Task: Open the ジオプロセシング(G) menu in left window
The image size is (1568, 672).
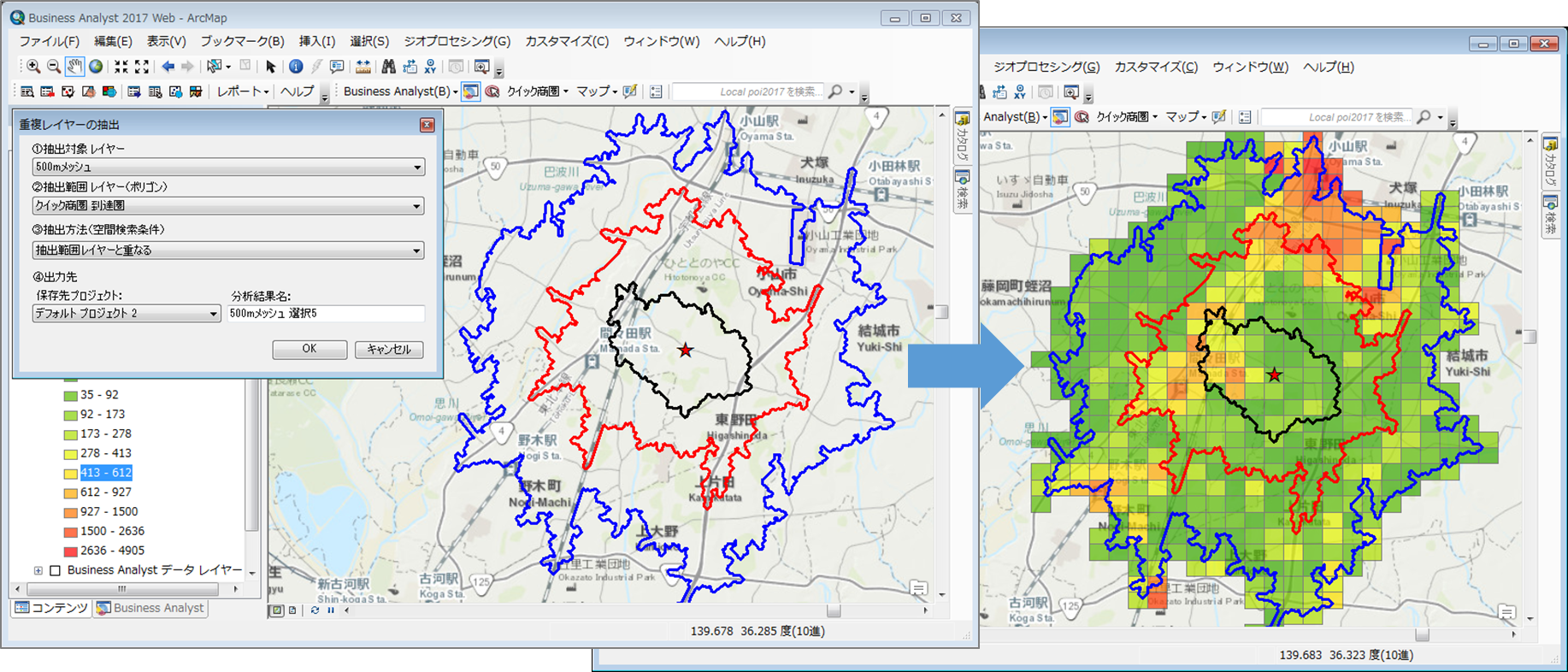Action: click(457, 41)
